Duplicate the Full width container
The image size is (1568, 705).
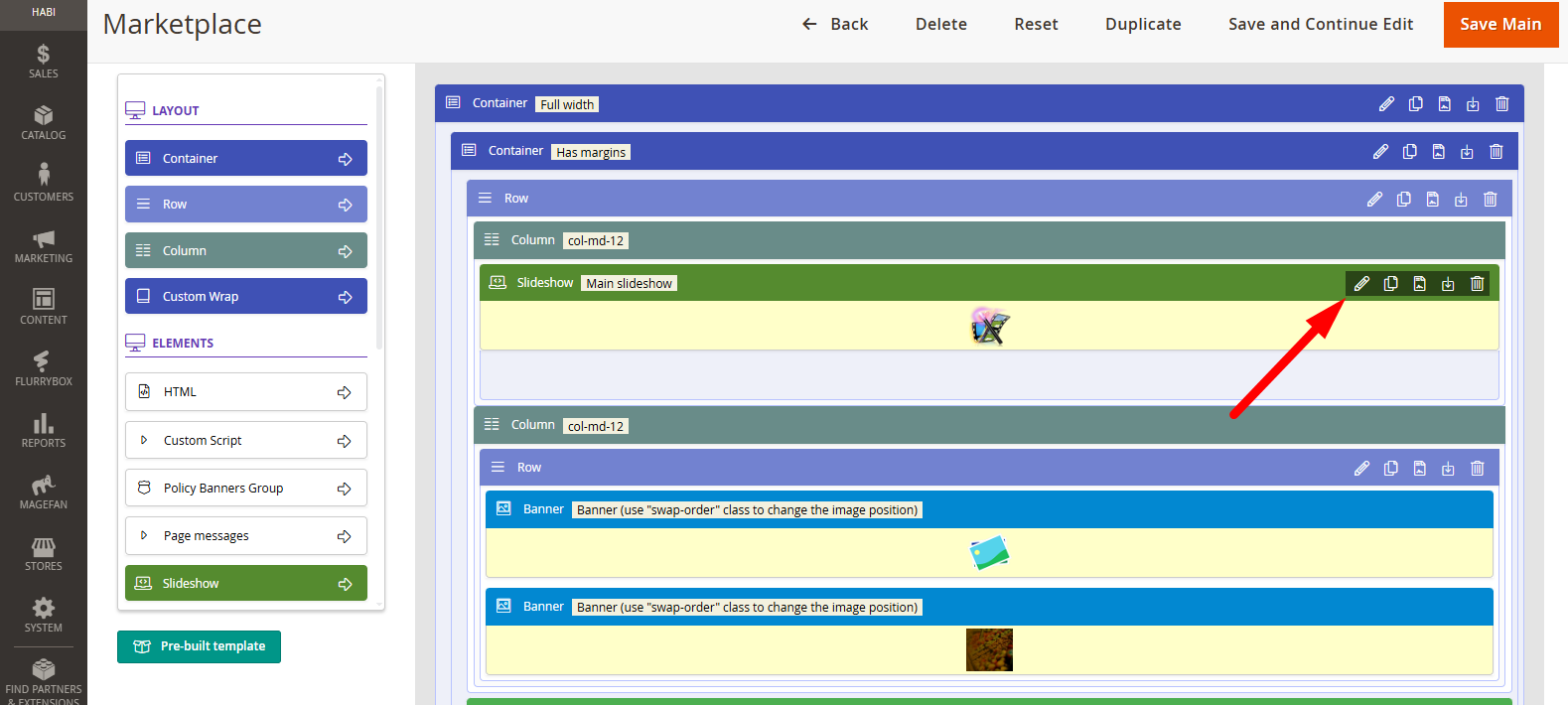(x=1415, y=104)
